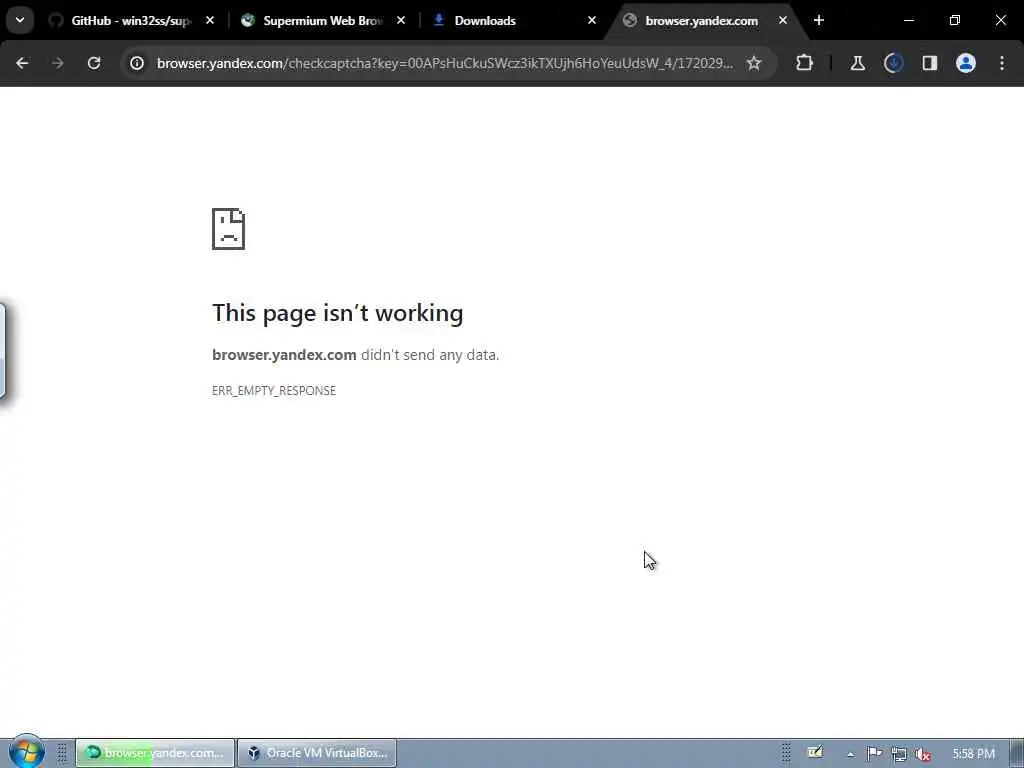Image resolution: width=1024 pixels, height=768 pixels.
Task: Close the Supermium Web Browser tab
Action: (x=401, y=21)
